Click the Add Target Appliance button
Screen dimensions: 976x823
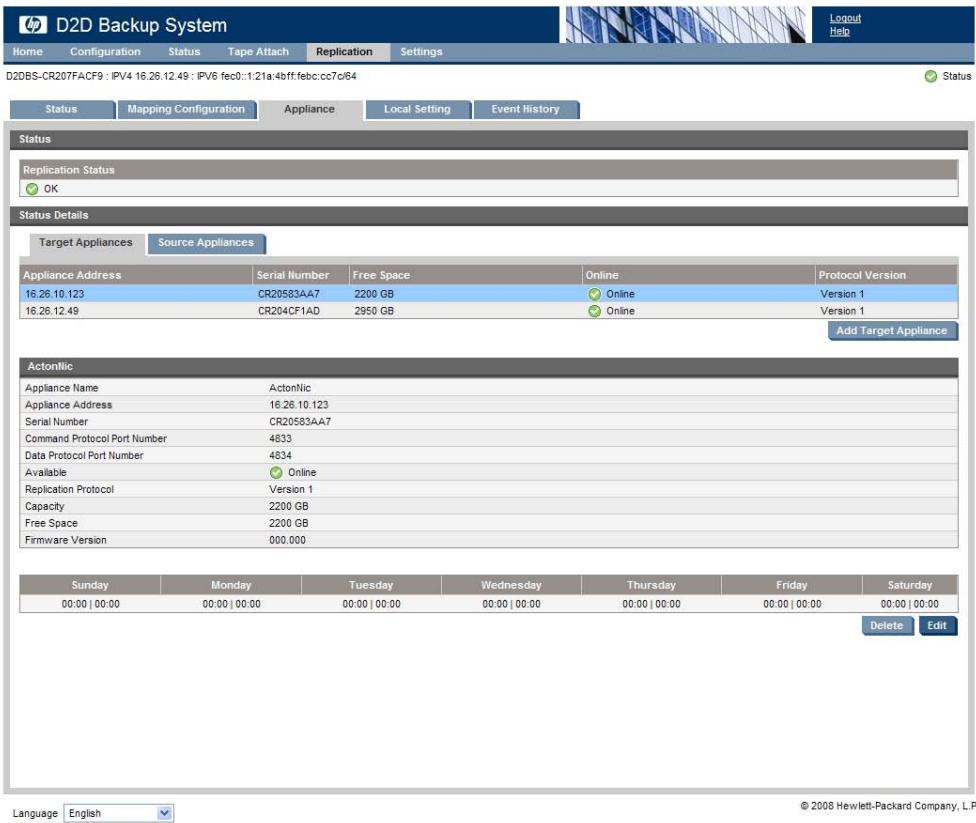coord(891,331)
